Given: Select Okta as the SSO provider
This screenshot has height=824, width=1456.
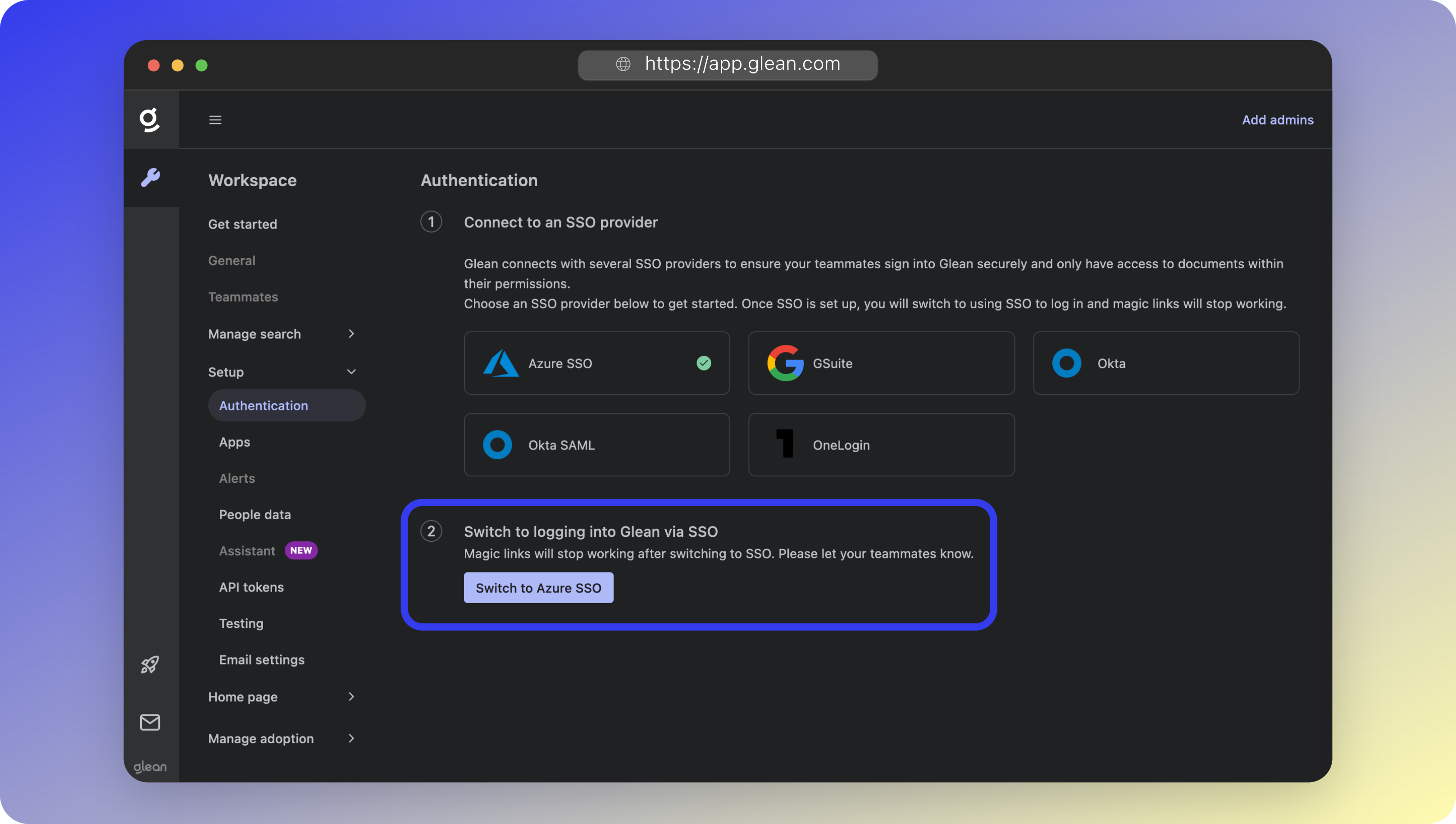Looking at the screenshot, I should [1166, 363].
